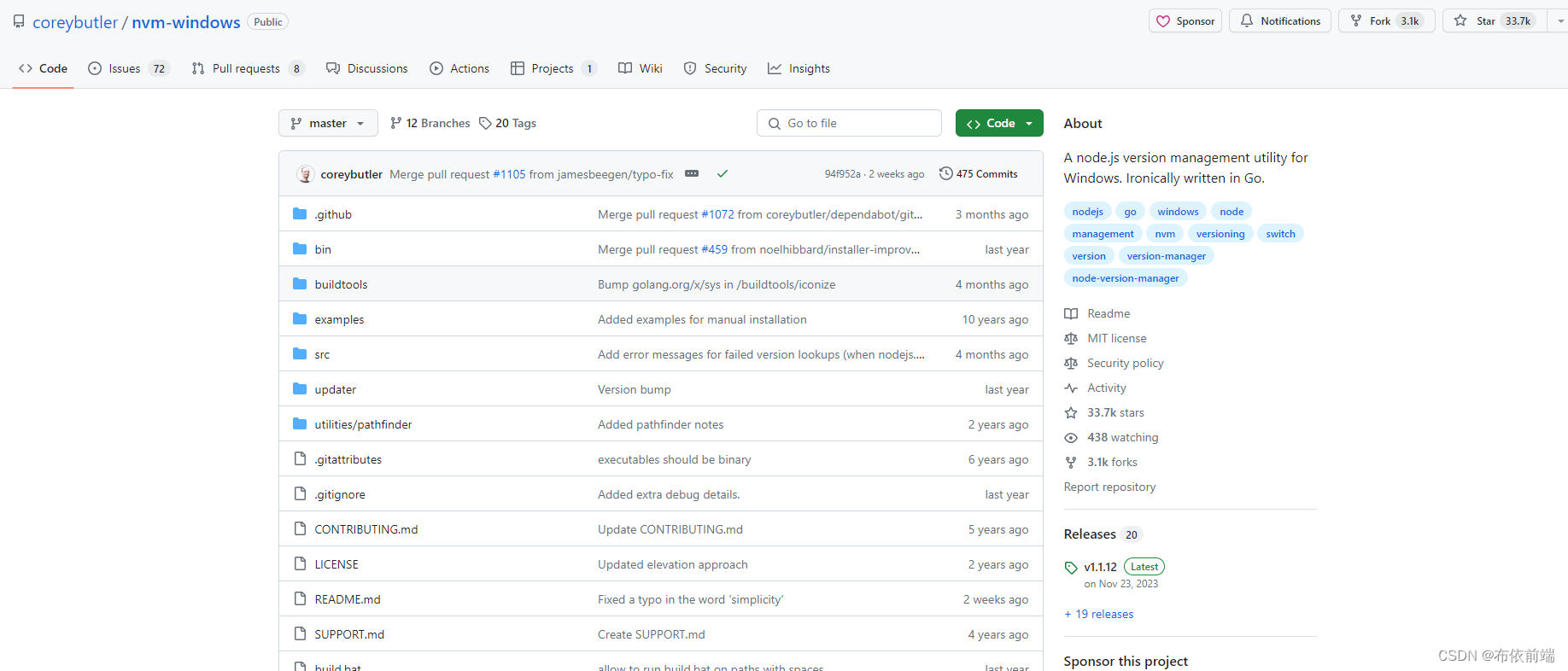The height and width of the screenshot is (671, 1568).
Task: Fork the nvm-windows repository
Action: click(1386, 21)
